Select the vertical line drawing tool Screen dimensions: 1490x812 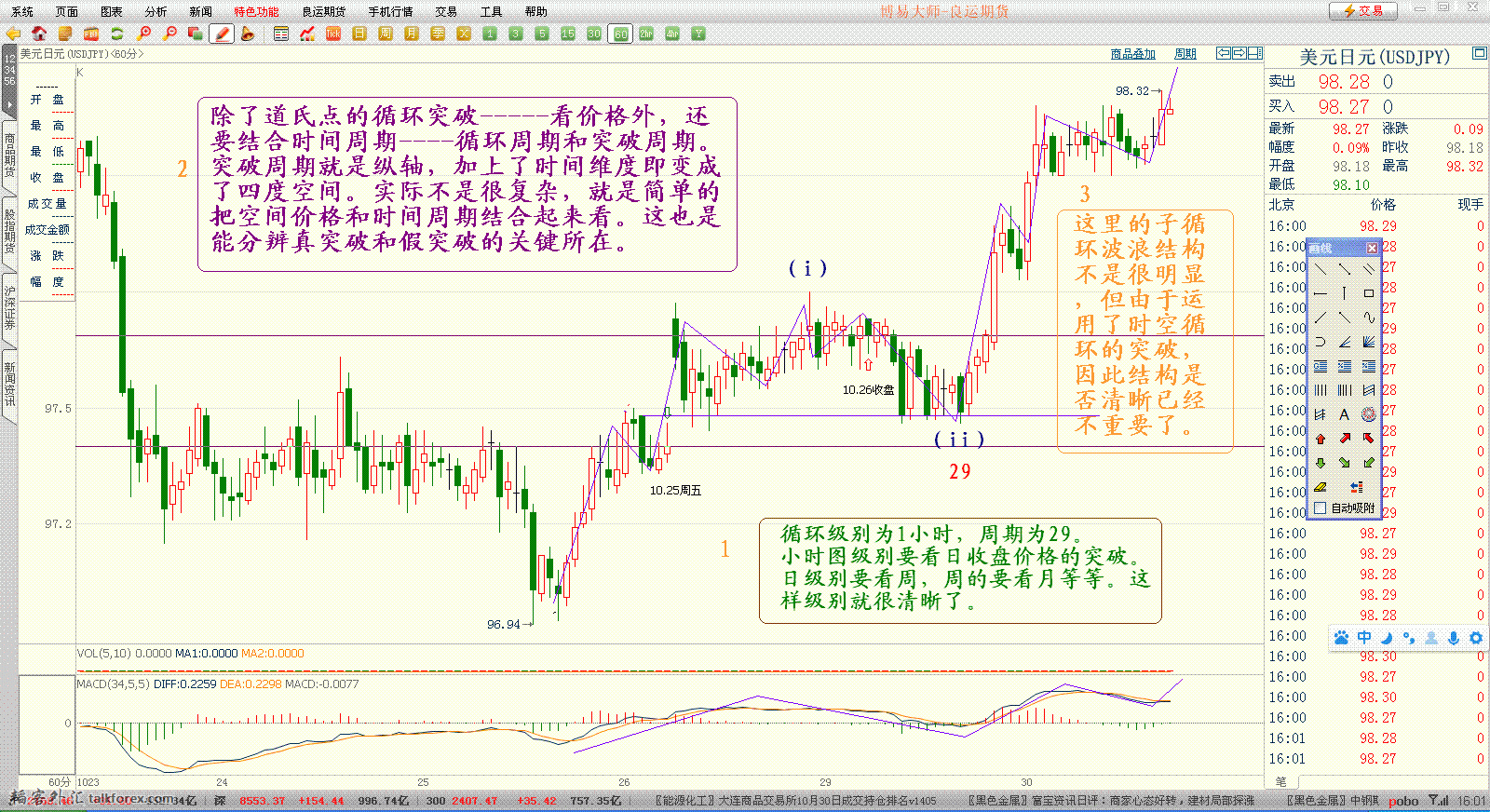(1345, 293)
